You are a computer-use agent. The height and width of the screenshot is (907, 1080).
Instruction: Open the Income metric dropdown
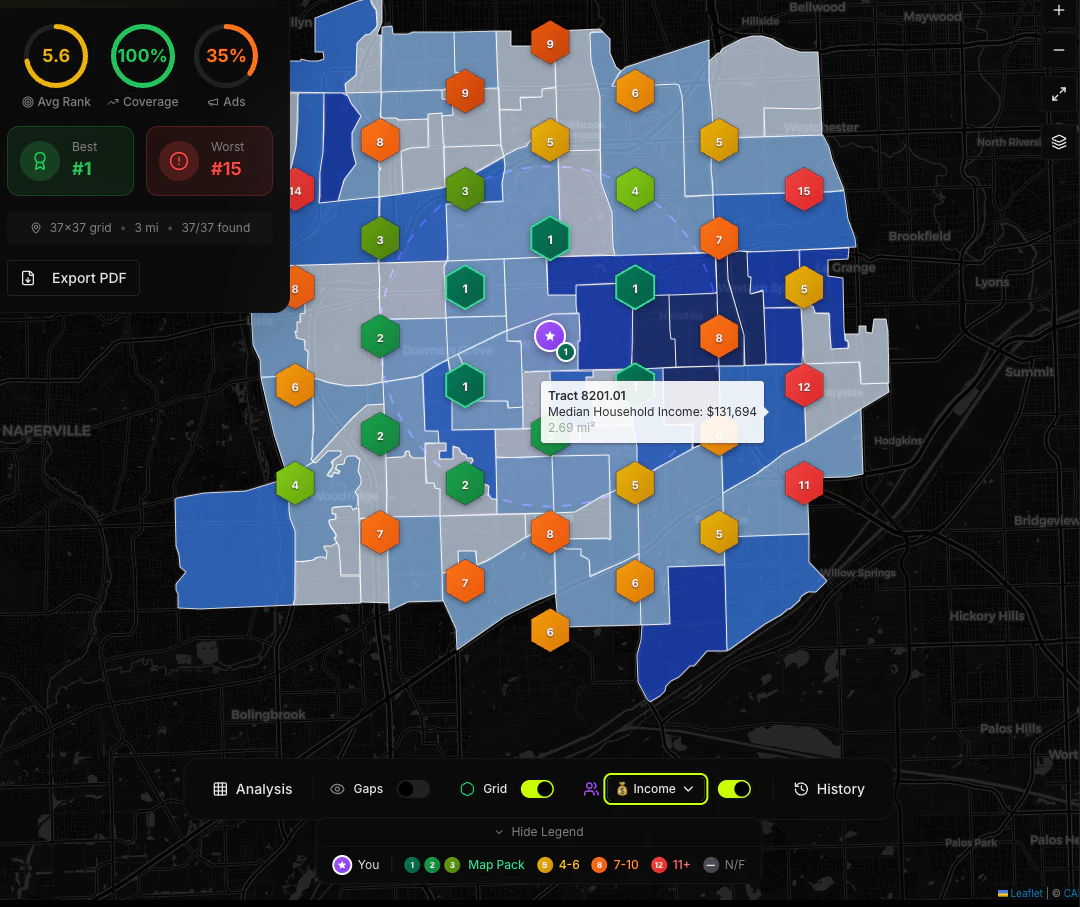(655, 789)
